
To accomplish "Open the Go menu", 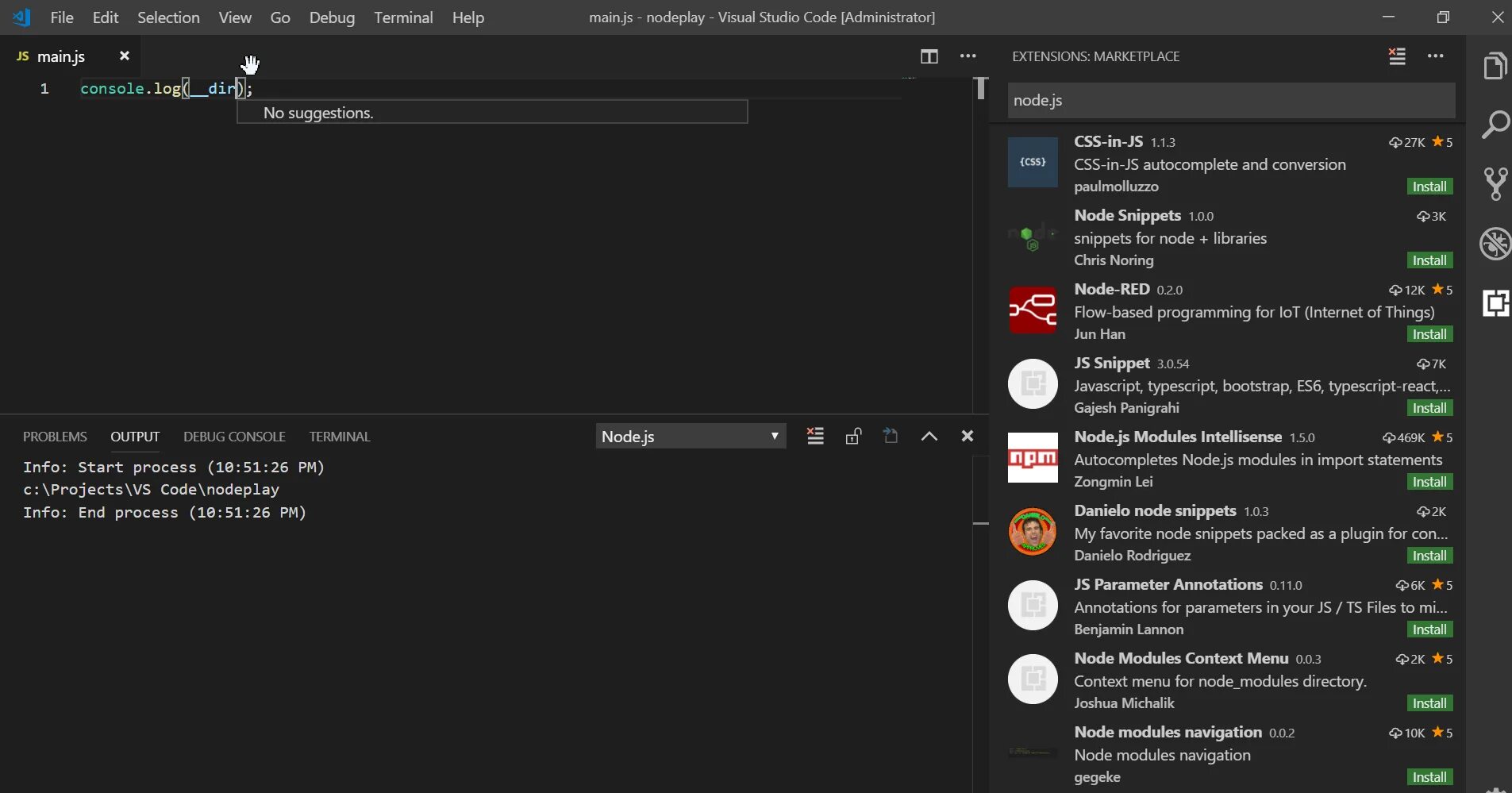I will (280, 17).
